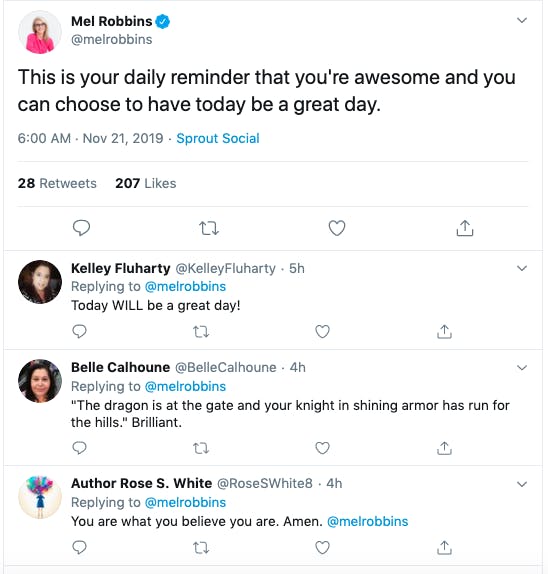Open the Sprout Social source link

pyautogui.click(x=218, y=138)
